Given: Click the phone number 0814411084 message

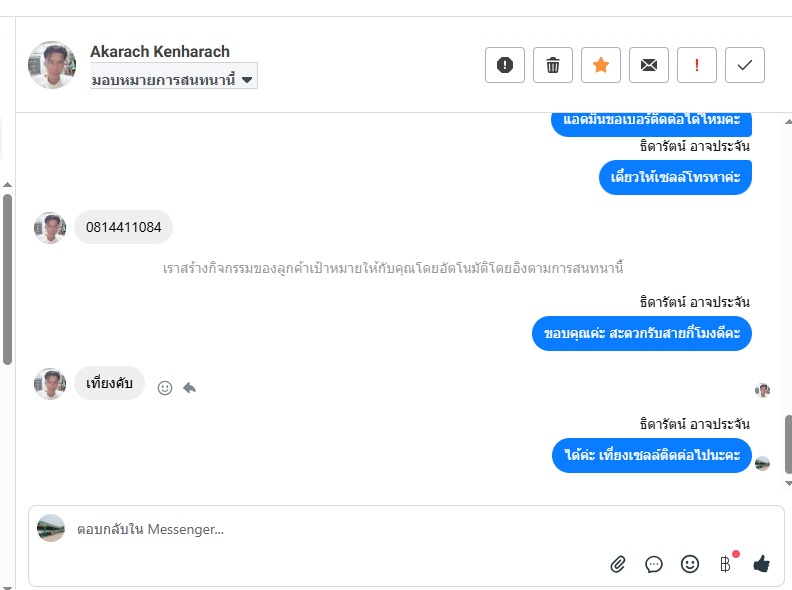Looking at the screenshot, I should (x=124, y=227).
